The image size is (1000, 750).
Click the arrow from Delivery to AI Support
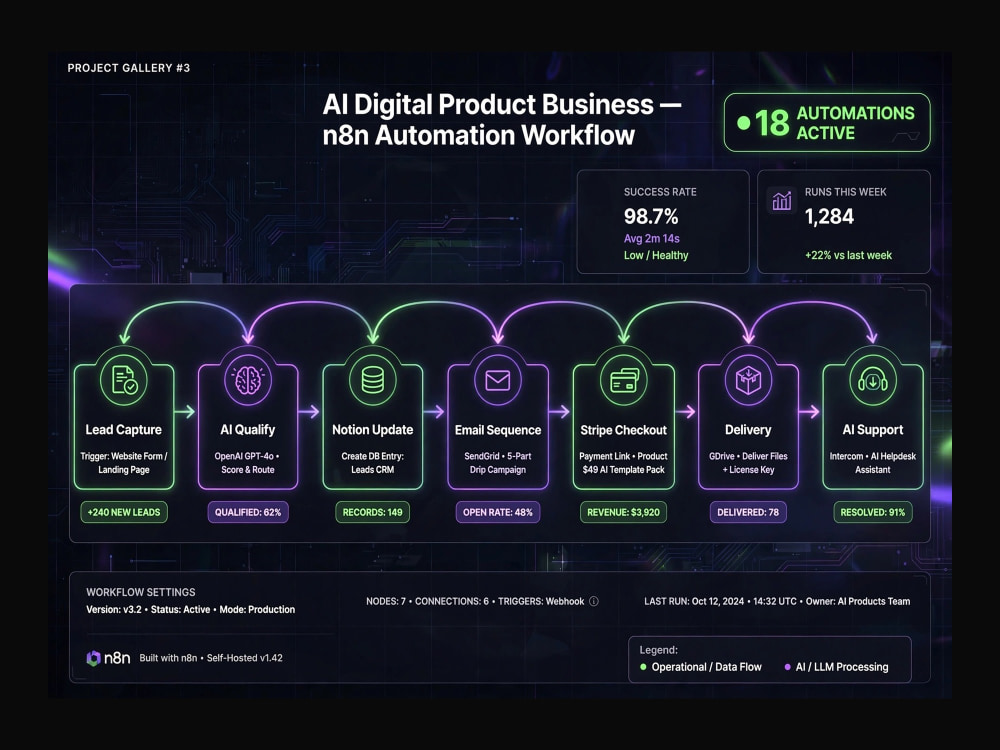tap(809, 412)
